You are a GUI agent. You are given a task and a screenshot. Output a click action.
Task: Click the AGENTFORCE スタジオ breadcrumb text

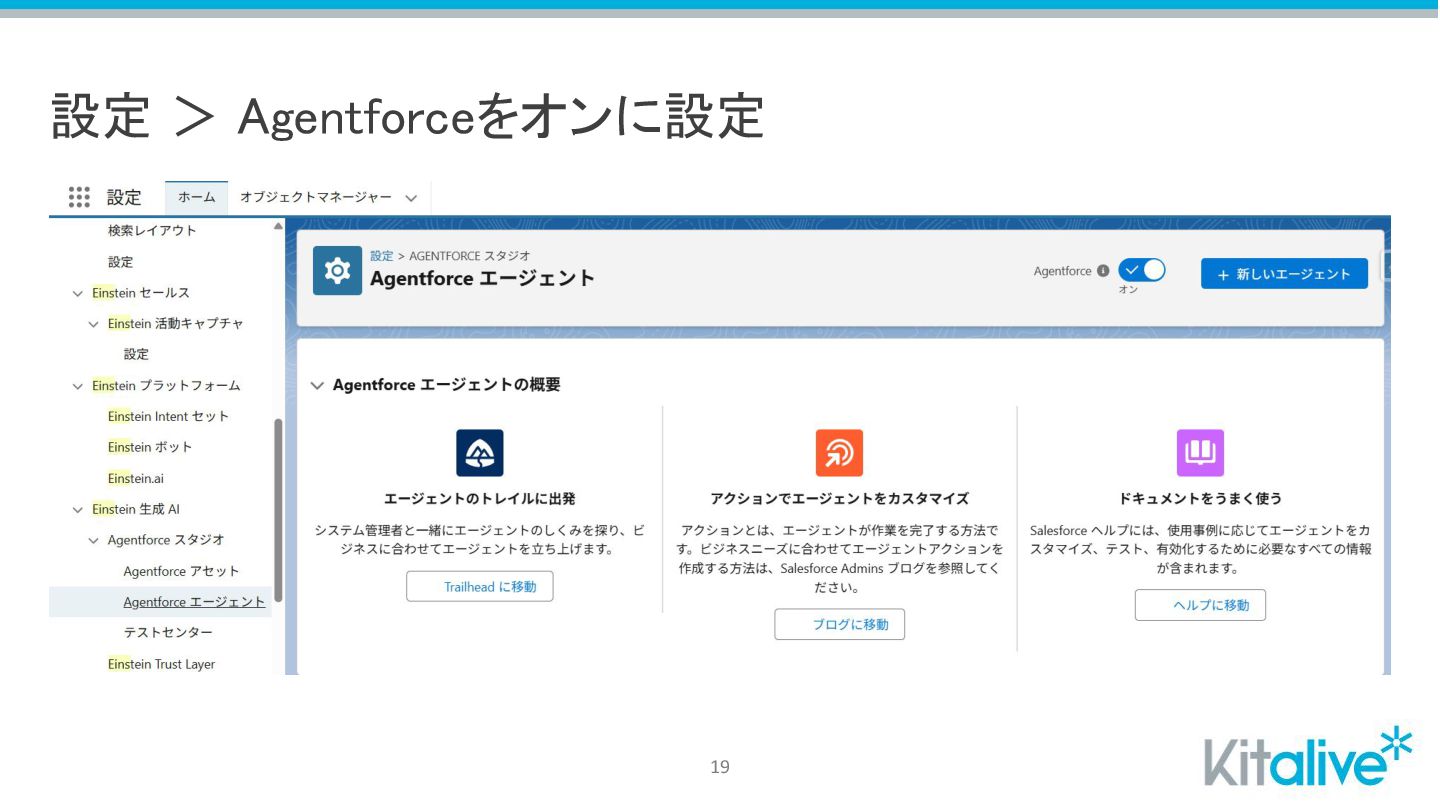[470, 256]
